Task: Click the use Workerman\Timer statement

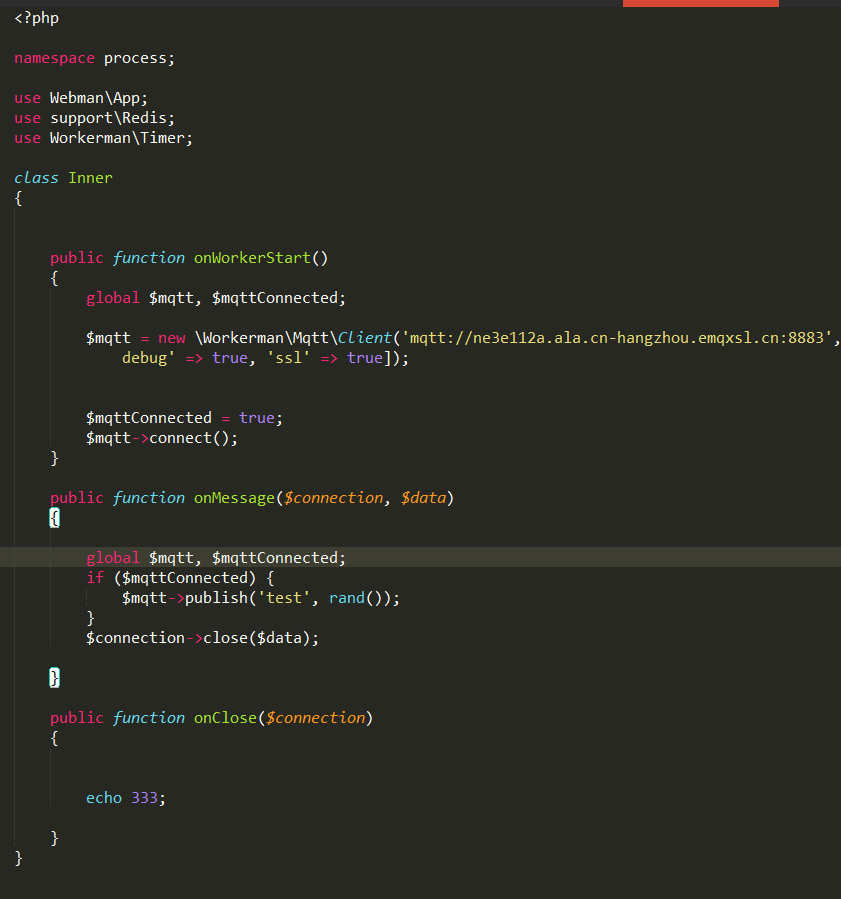Action: tap(105, 137)
